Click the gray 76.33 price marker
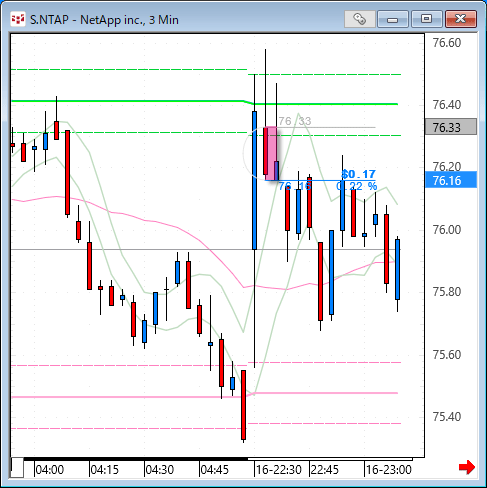Screen dimensions: 487x488 tap(451, 127)
